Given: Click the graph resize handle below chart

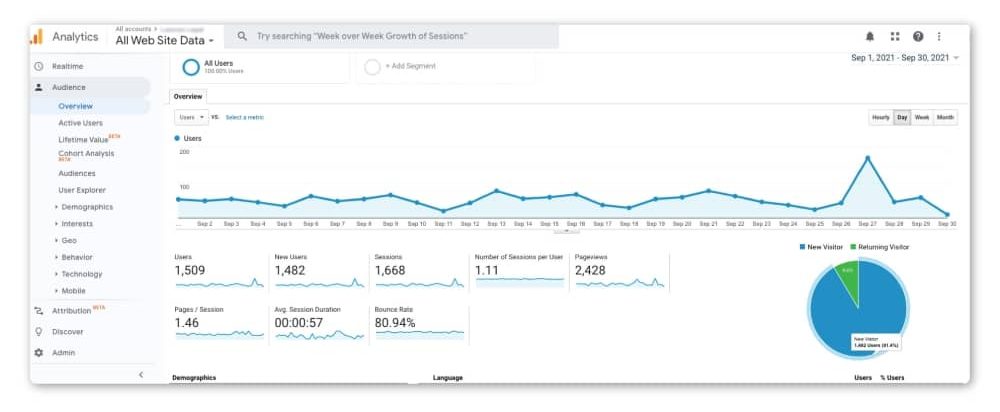Looking at the screenshot, I should 566,232.
